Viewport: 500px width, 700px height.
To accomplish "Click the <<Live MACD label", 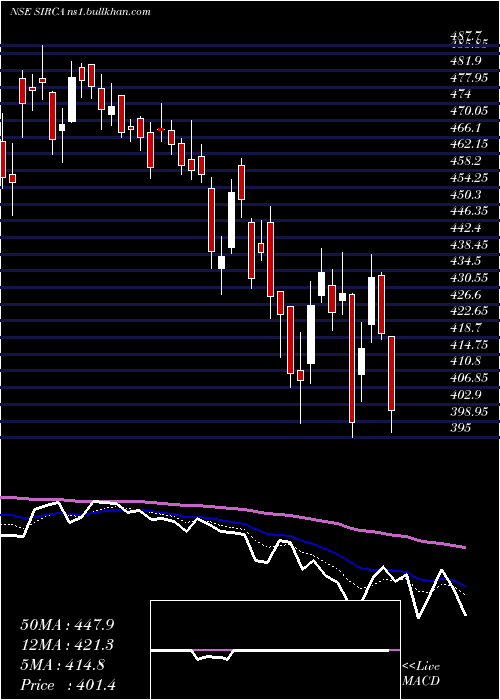I will [x=421, y=673].
